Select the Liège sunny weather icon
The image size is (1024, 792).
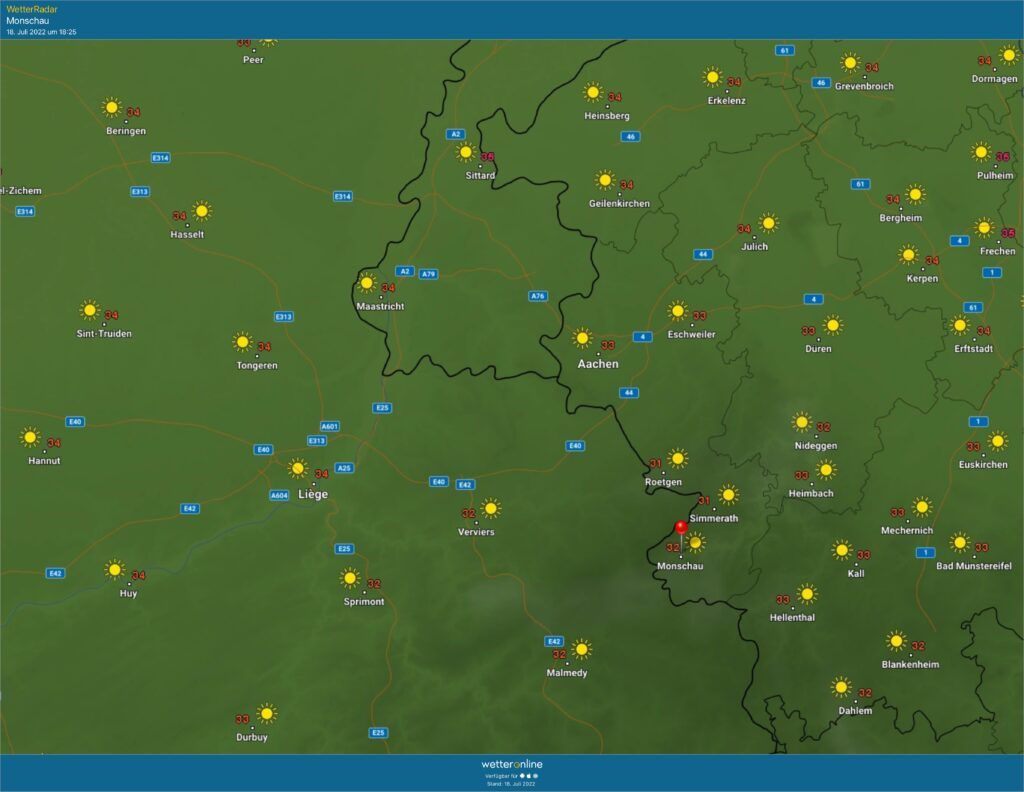pyautogui.click(x=298, y=468)
